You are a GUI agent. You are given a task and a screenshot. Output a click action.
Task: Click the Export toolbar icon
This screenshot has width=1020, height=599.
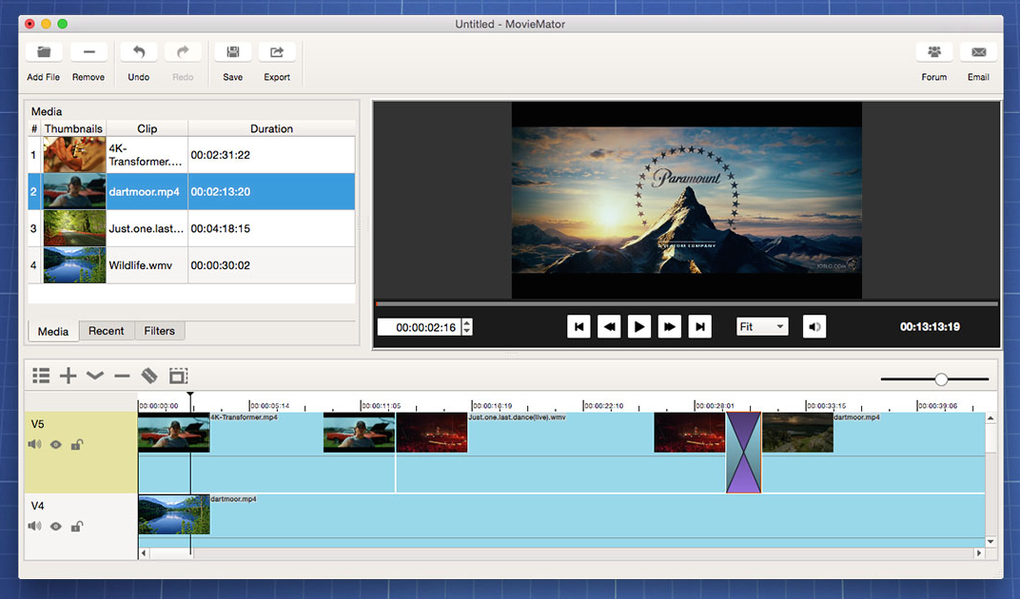pyautogui.click(x=277, y=52)
